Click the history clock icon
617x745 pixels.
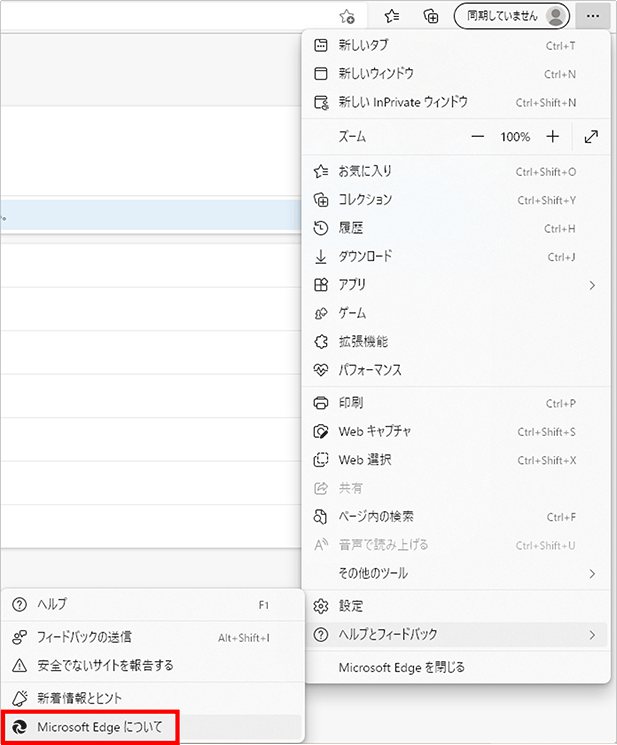click(321, 228)
